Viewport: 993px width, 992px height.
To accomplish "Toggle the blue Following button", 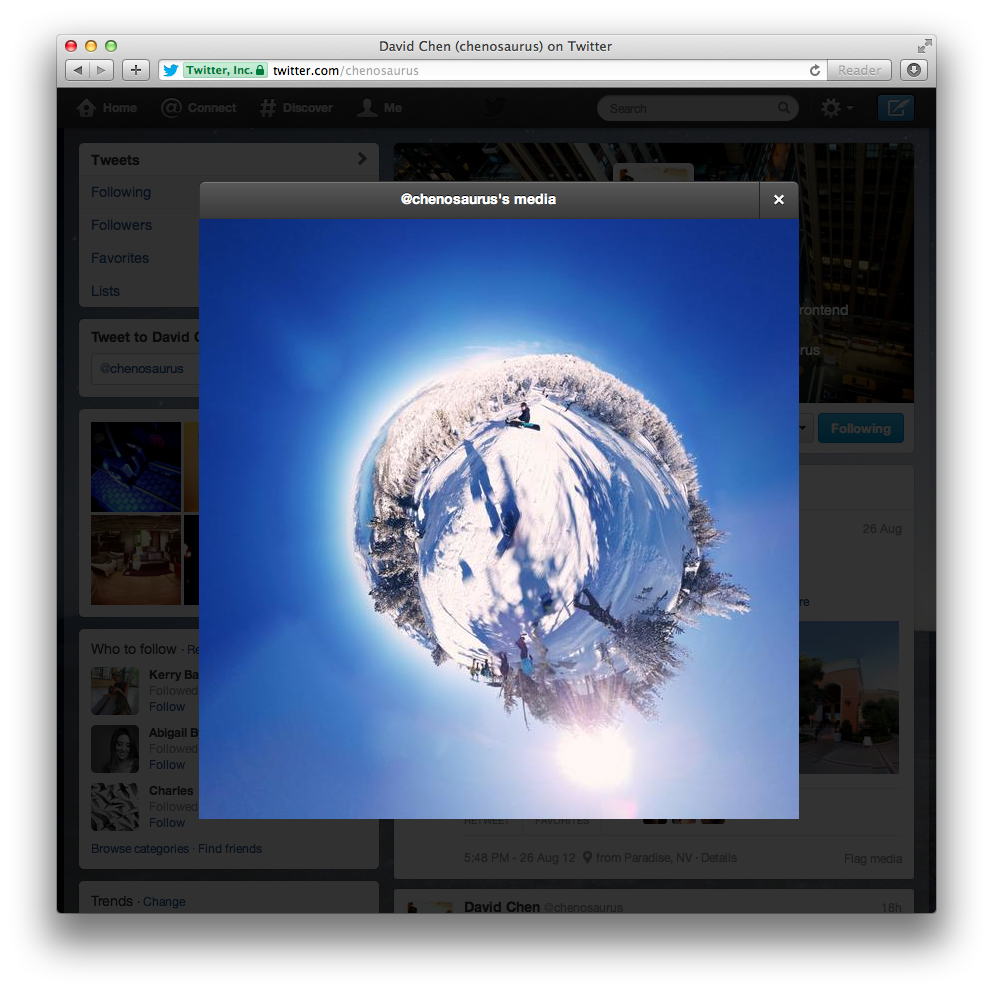I will [860, 428].
